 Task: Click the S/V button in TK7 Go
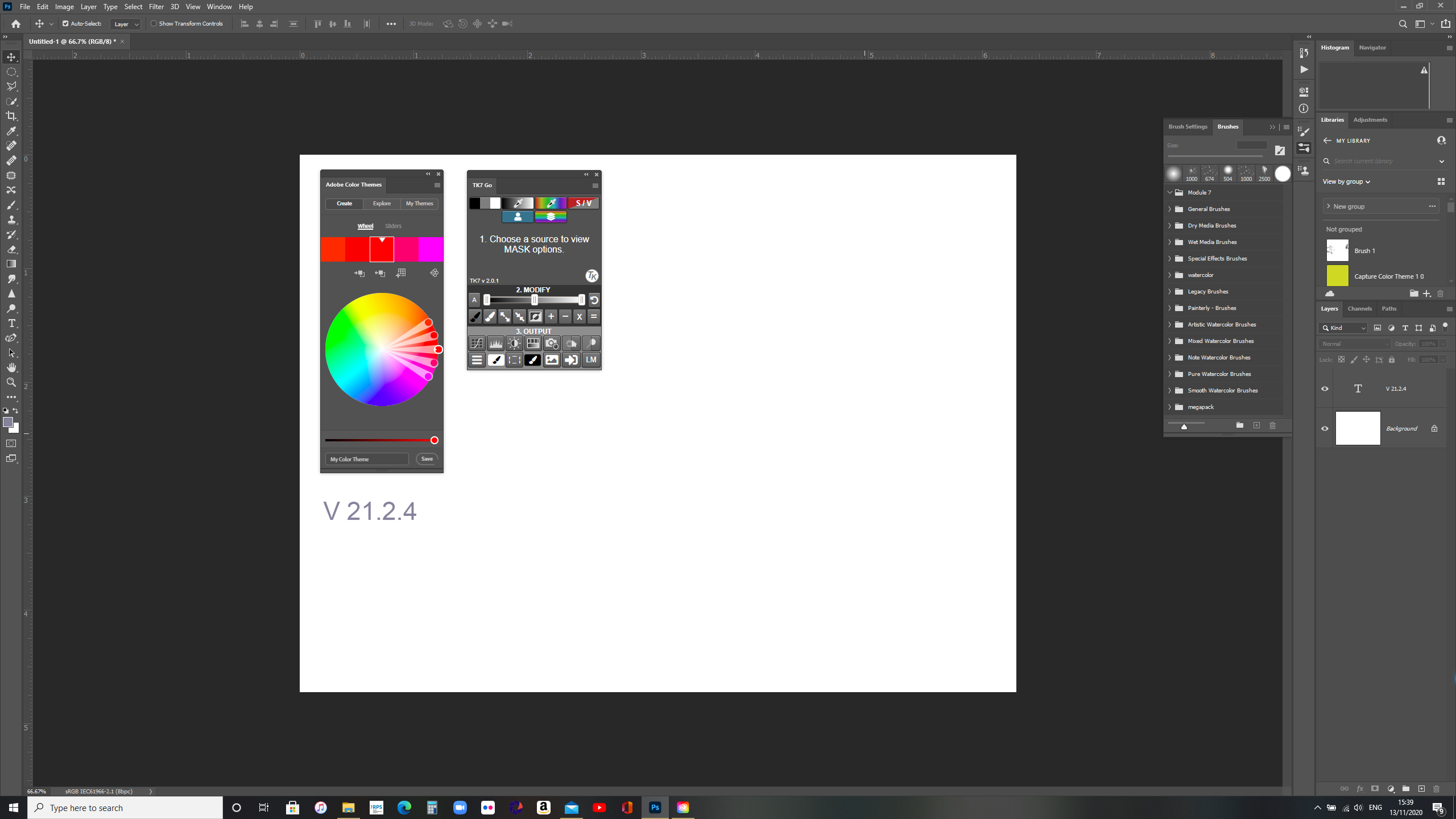coord(583,203)
